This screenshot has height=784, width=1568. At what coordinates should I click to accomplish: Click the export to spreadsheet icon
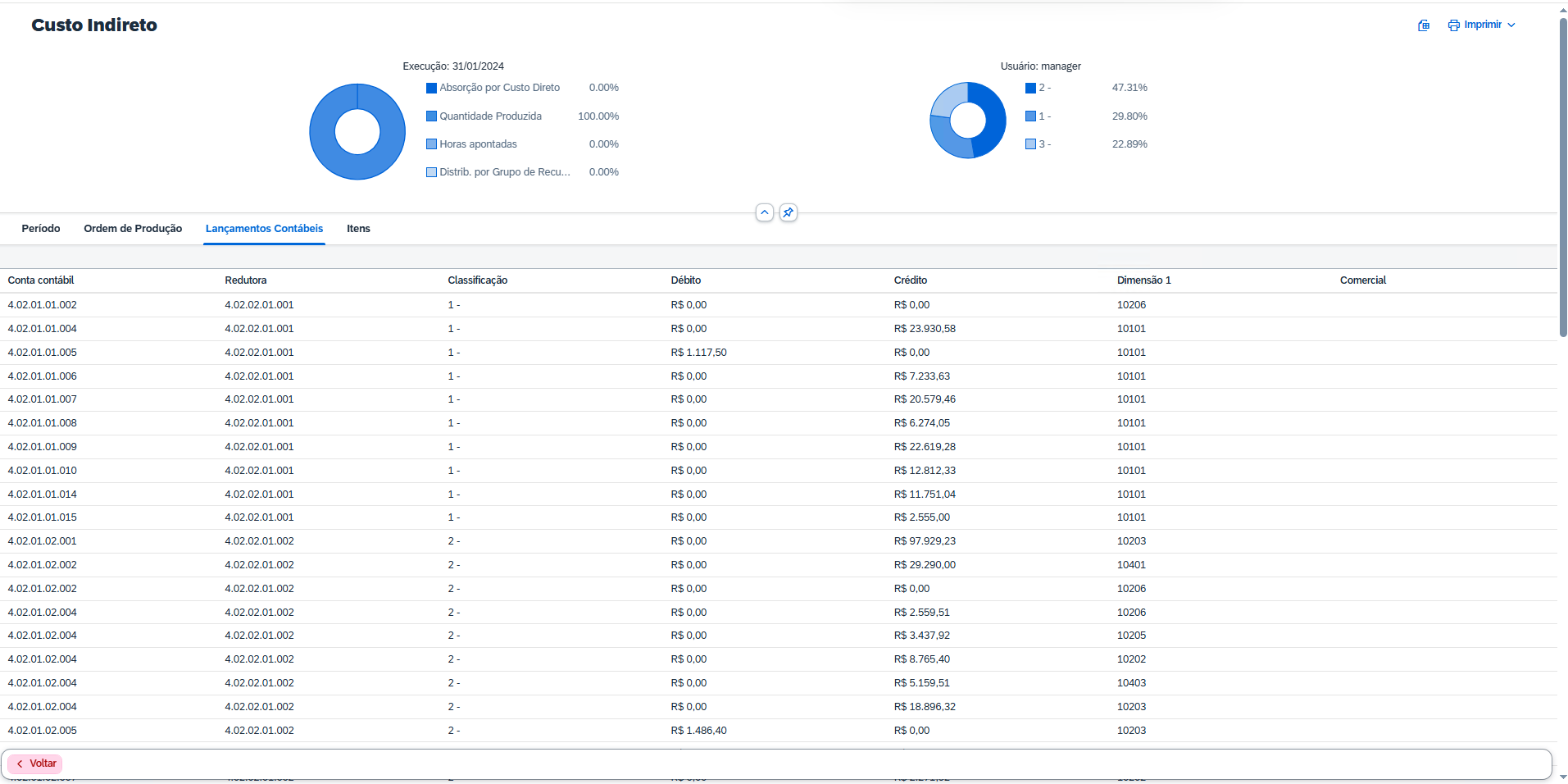[1424, 25]
